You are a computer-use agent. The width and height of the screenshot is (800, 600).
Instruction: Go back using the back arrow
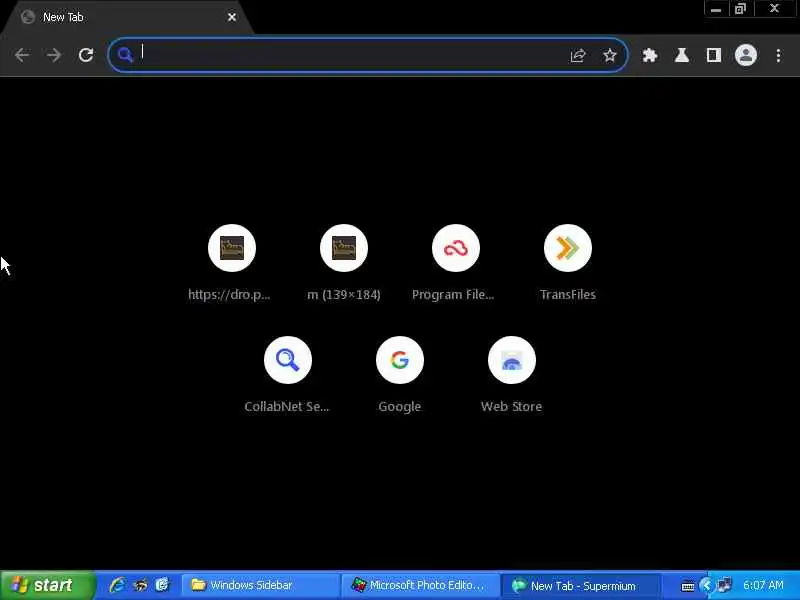point(22,55)
